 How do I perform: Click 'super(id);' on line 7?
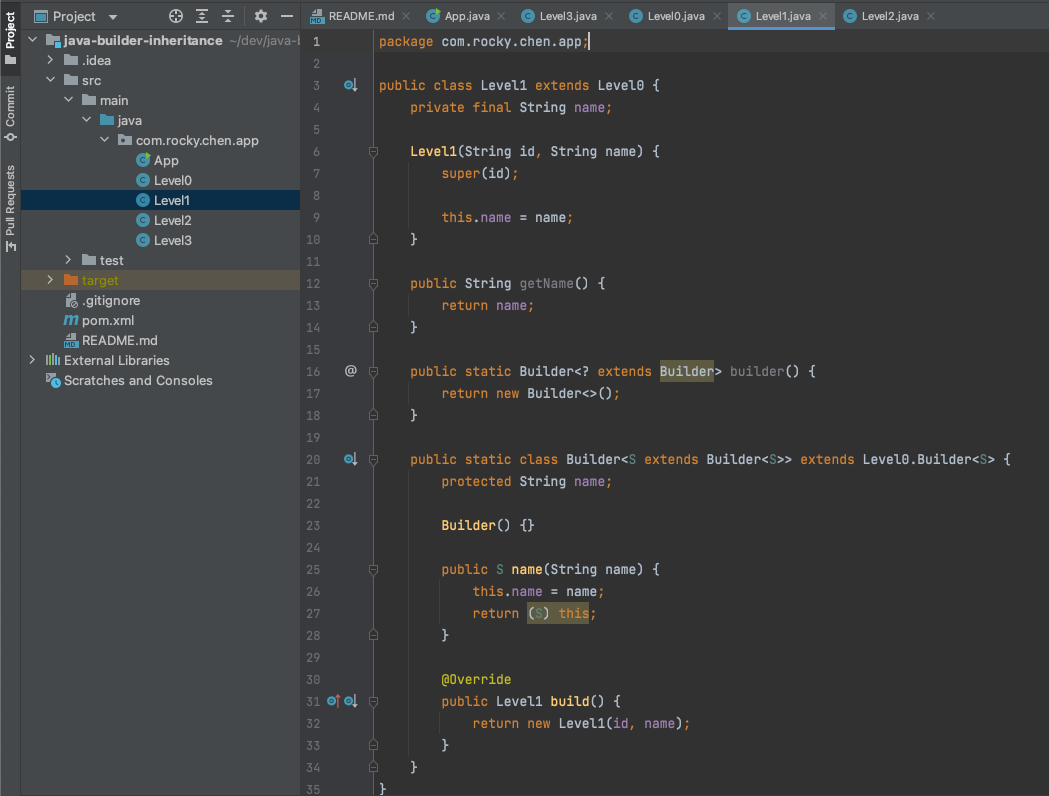point(480,173)
